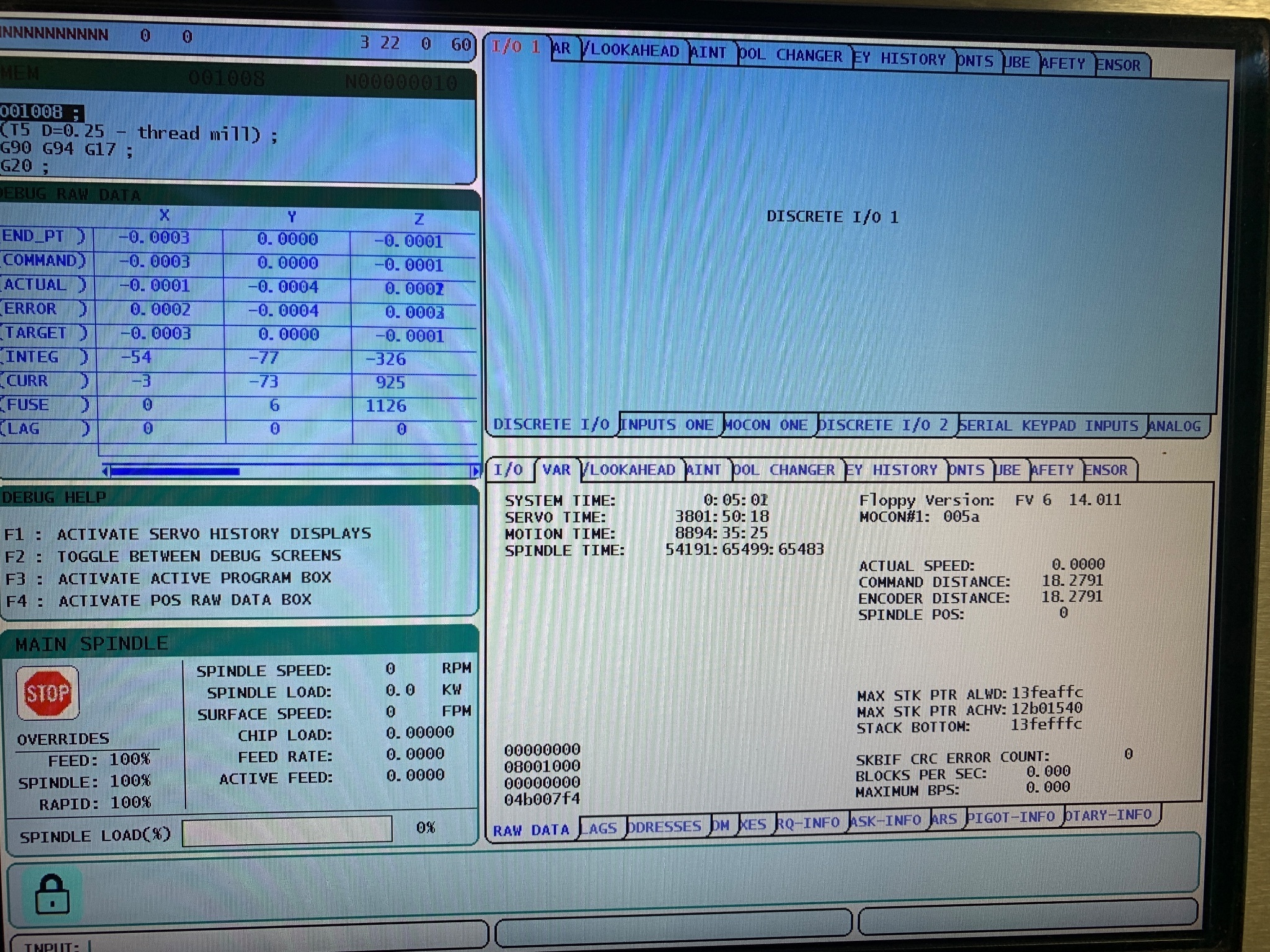Click the debug raw data scroll left arrow
This screenshot has height=952, width=1270.
click(x=105, y=472)
